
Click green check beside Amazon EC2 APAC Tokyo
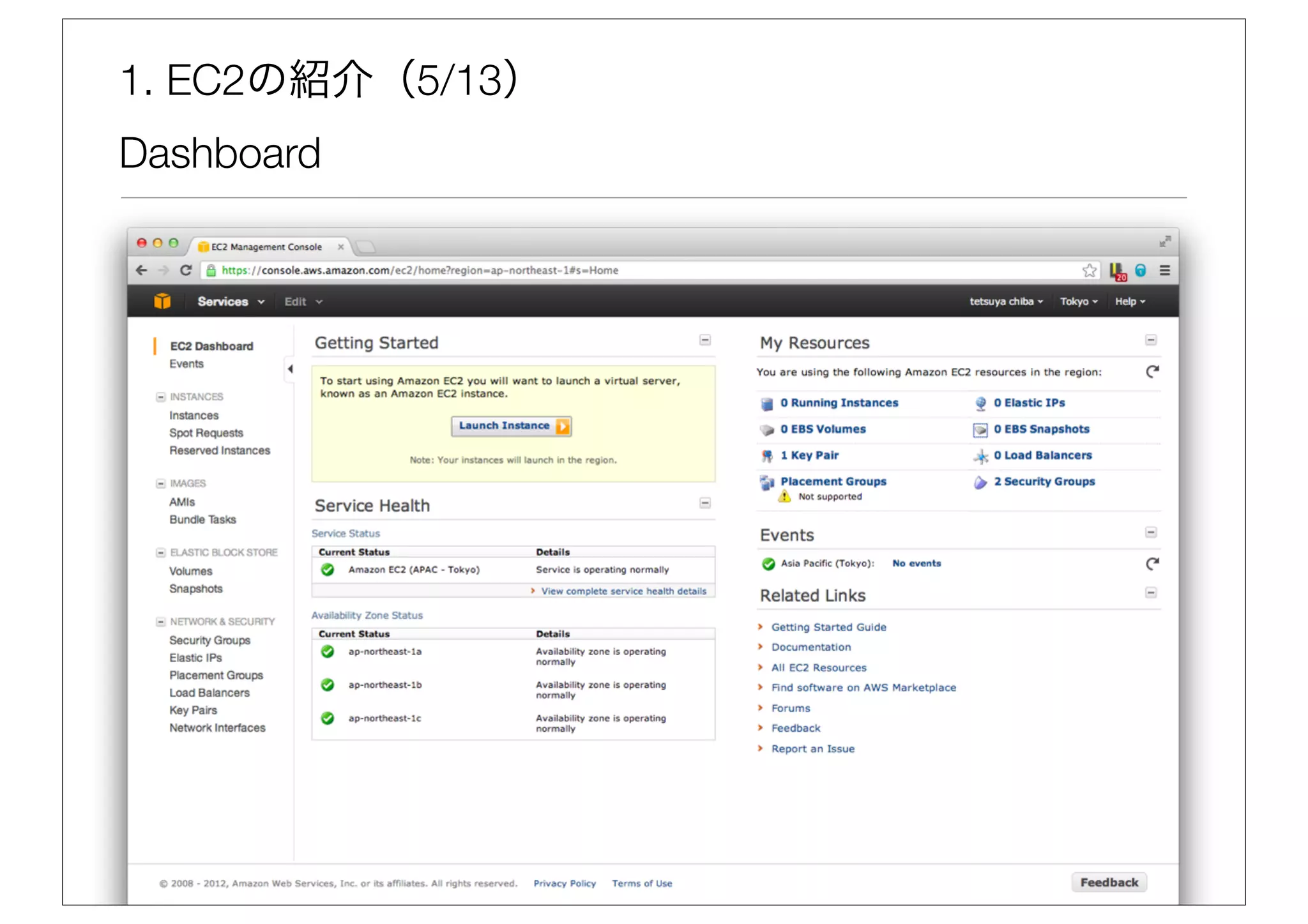coord(328,570)
